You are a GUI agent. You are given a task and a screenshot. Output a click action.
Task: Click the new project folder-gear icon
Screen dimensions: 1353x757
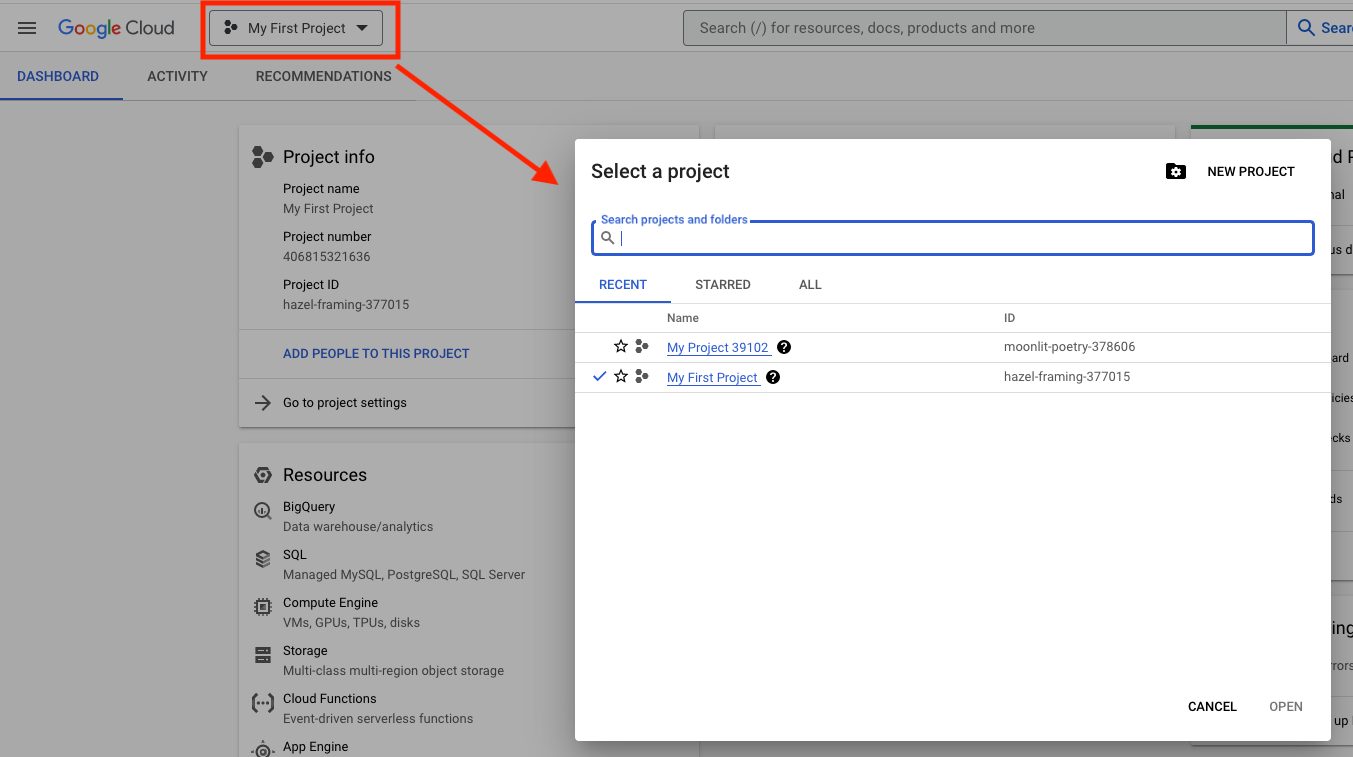coord(1176,172)
